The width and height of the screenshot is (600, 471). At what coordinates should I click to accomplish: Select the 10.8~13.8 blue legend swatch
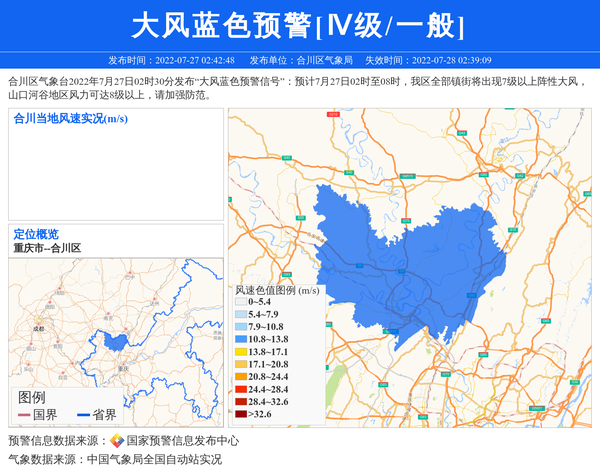click(240, 340)
